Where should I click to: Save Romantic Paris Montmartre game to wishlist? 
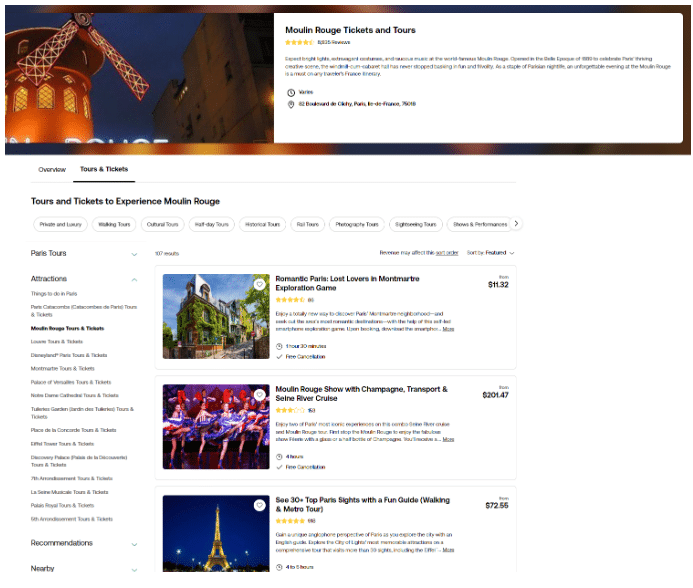click(260, 284)
